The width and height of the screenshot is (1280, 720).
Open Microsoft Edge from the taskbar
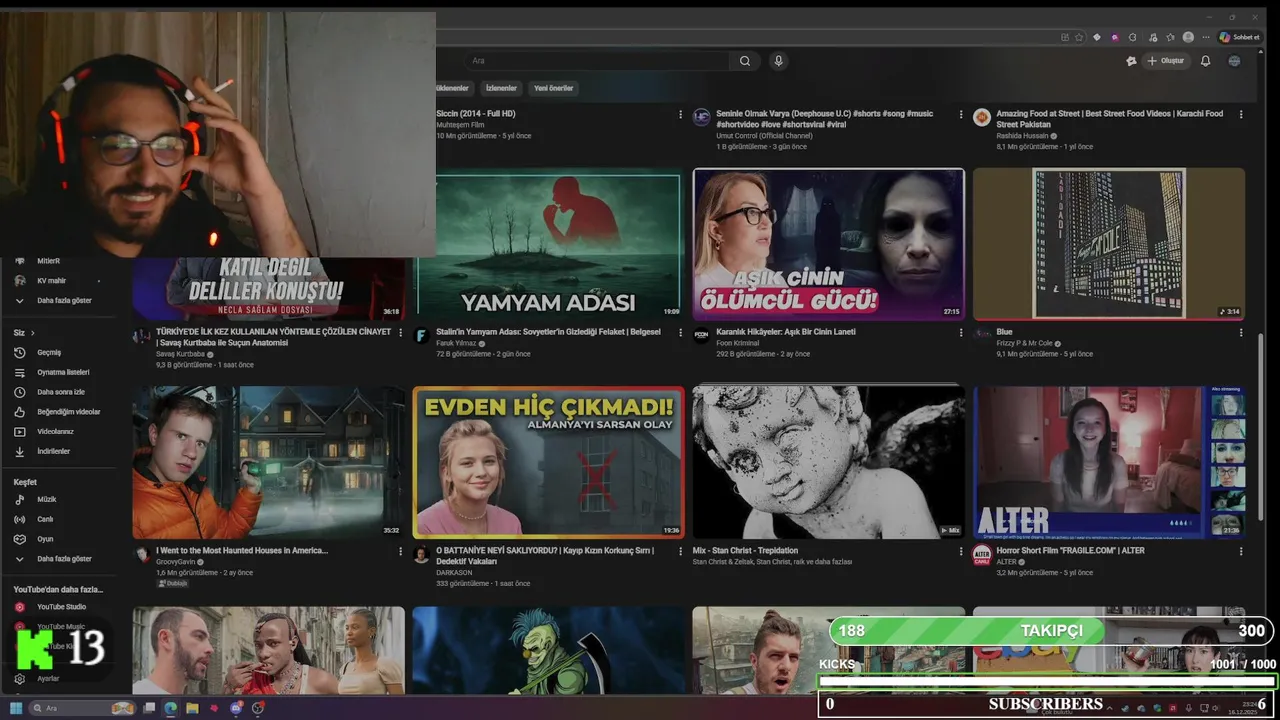[171, 708]
